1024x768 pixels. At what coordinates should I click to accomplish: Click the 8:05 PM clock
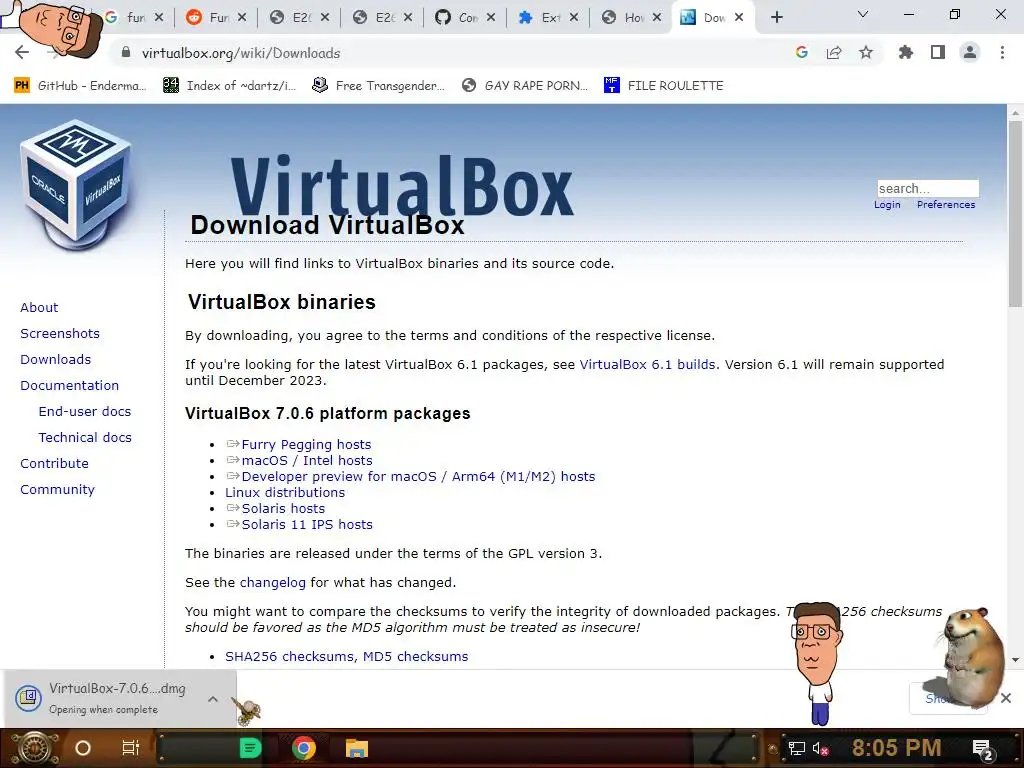896,748
